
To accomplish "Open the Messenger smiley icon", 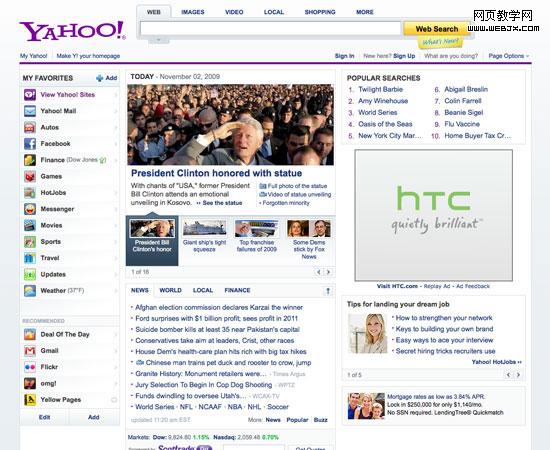I will tap(30, 209).
